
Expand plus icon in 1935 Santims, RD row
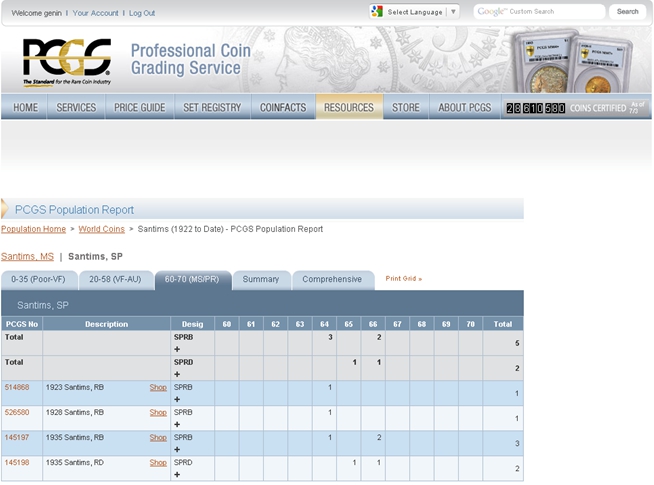[177, 474]
